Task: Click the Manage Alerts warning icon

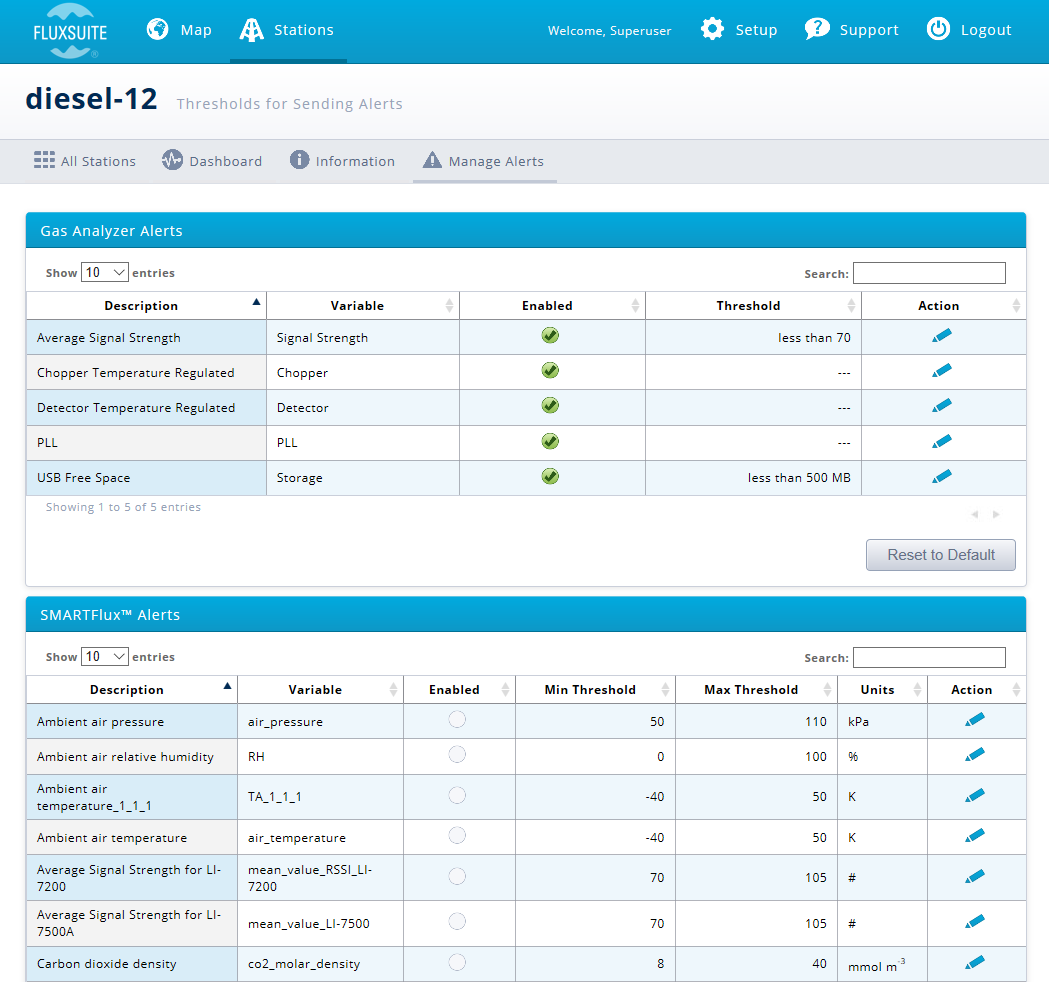Action: (432, 160)
